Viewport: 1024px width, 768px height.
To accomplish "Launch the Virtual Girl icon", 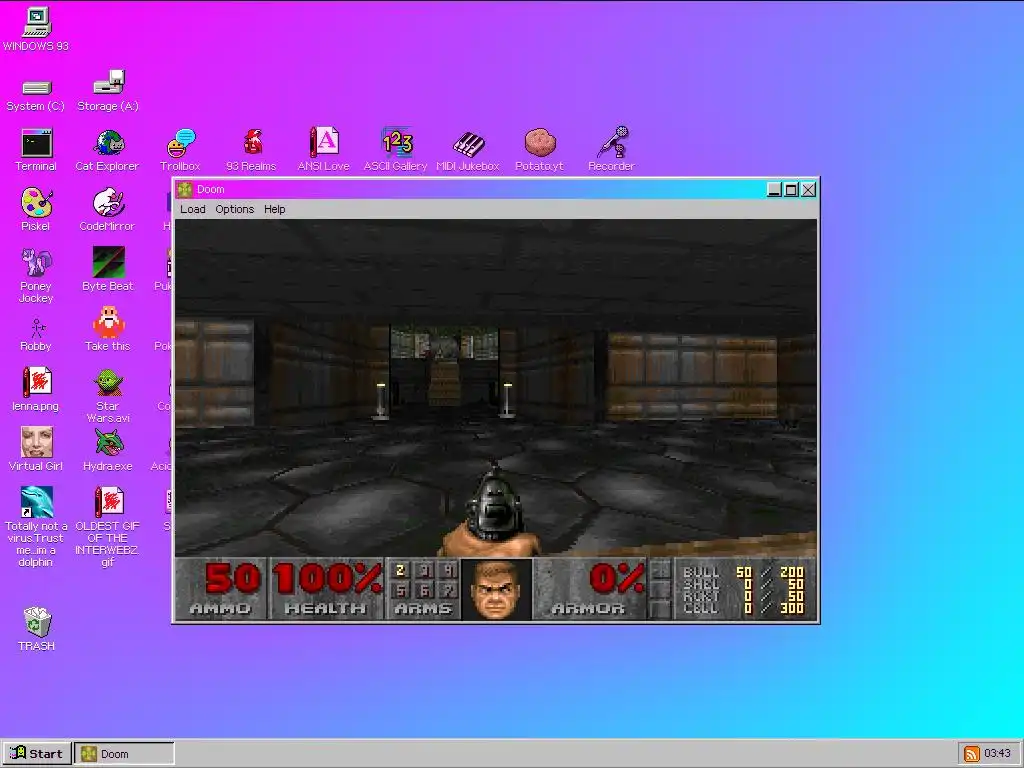I will (36, 449).
